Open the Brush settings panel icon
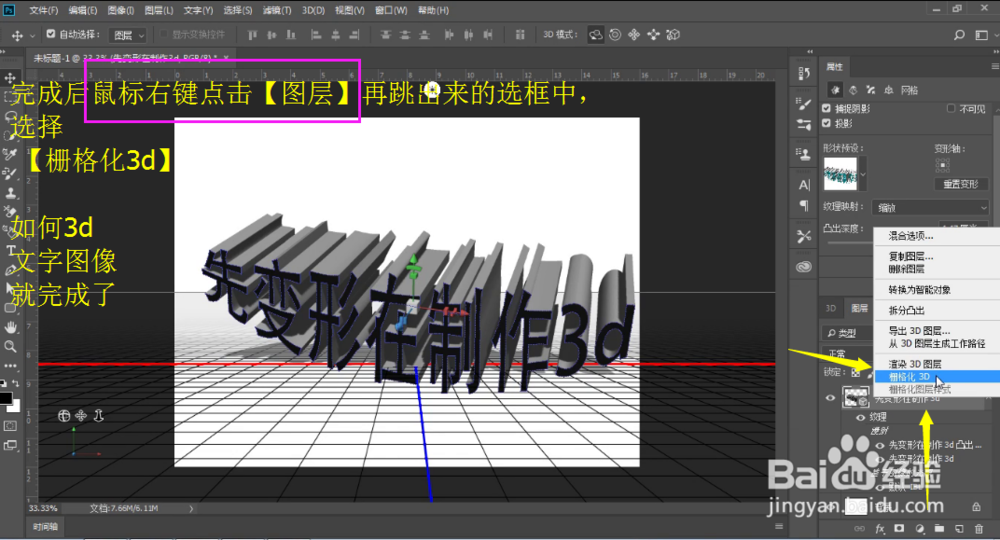This screenshot has height=540, width=1000. point(804,104)
